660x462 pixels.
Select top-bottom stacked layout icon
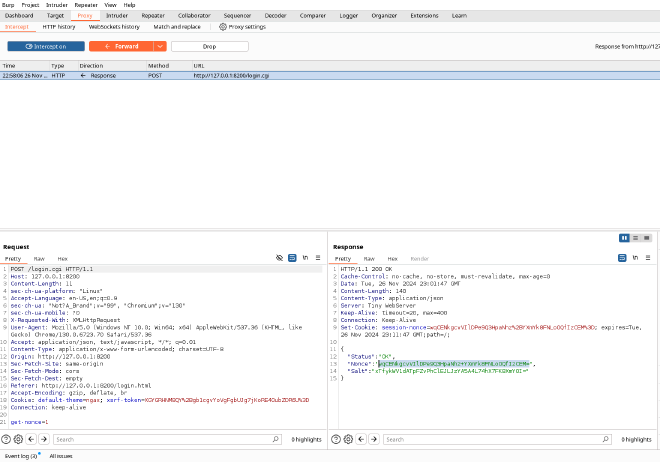coord(636,238)
